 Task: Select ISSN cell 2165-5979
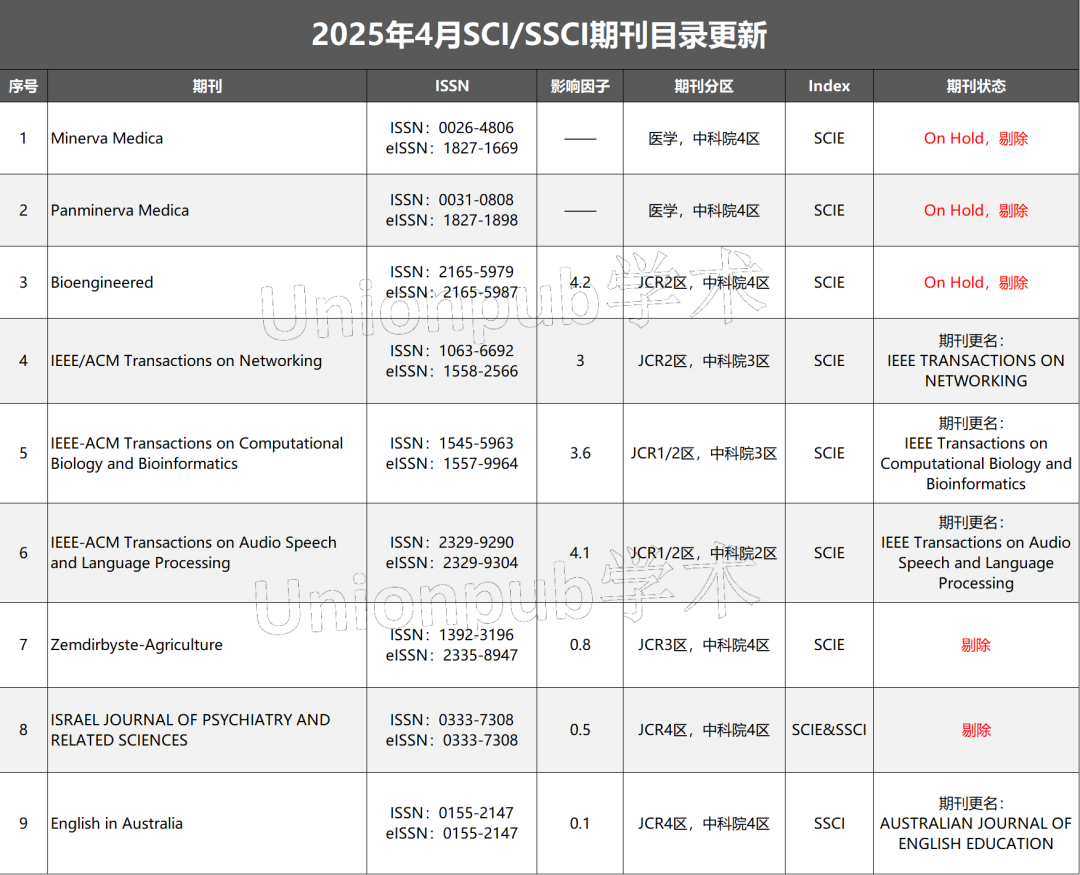tap(452, 282)
